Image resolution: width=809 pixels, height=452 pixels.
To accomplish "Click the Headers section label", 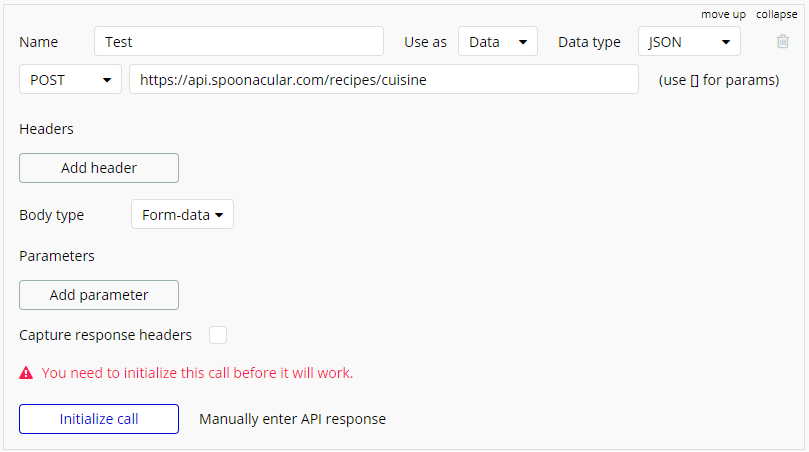I will [46, 129].
